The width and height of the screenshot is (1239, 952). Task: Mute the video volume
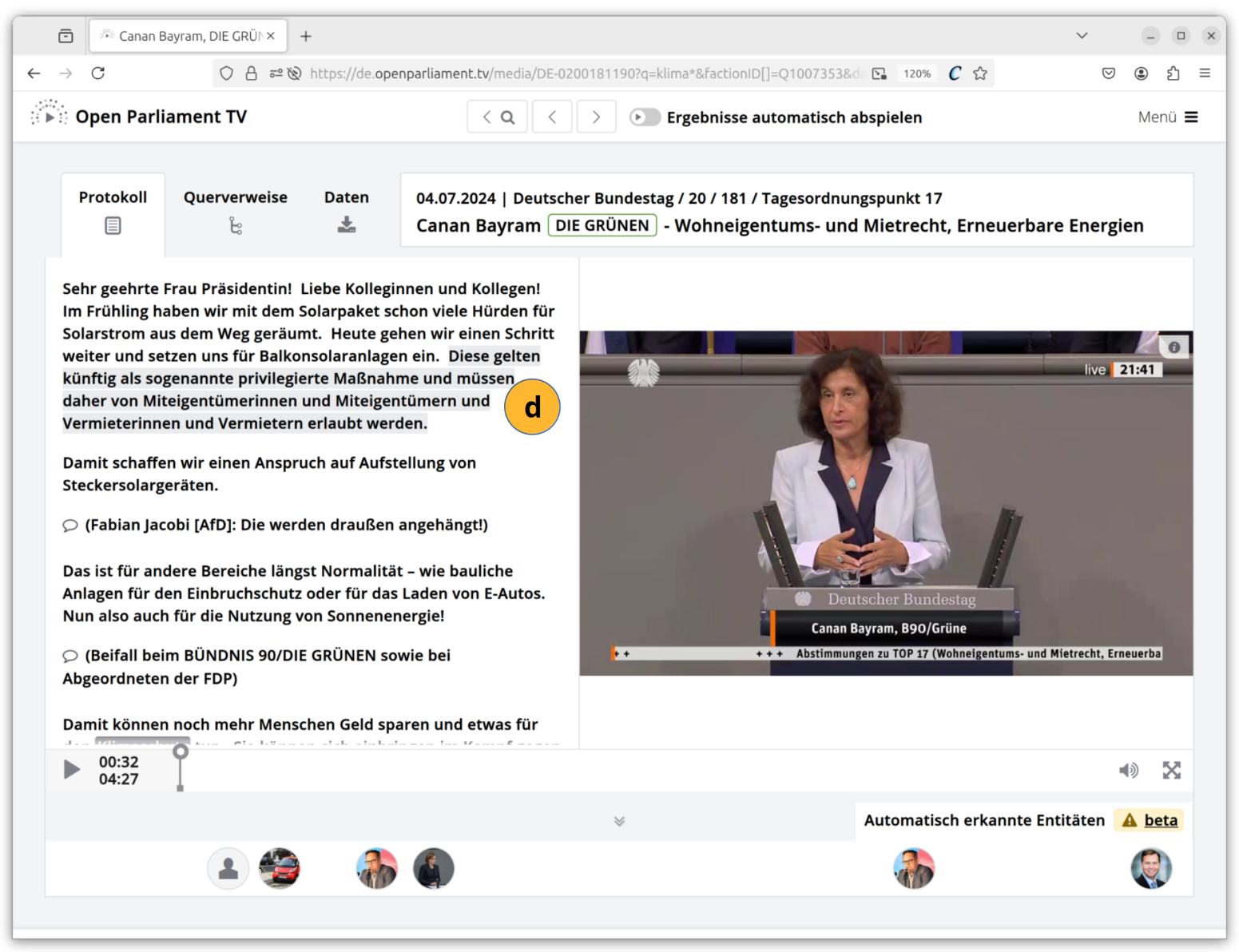coord(1128,770)
